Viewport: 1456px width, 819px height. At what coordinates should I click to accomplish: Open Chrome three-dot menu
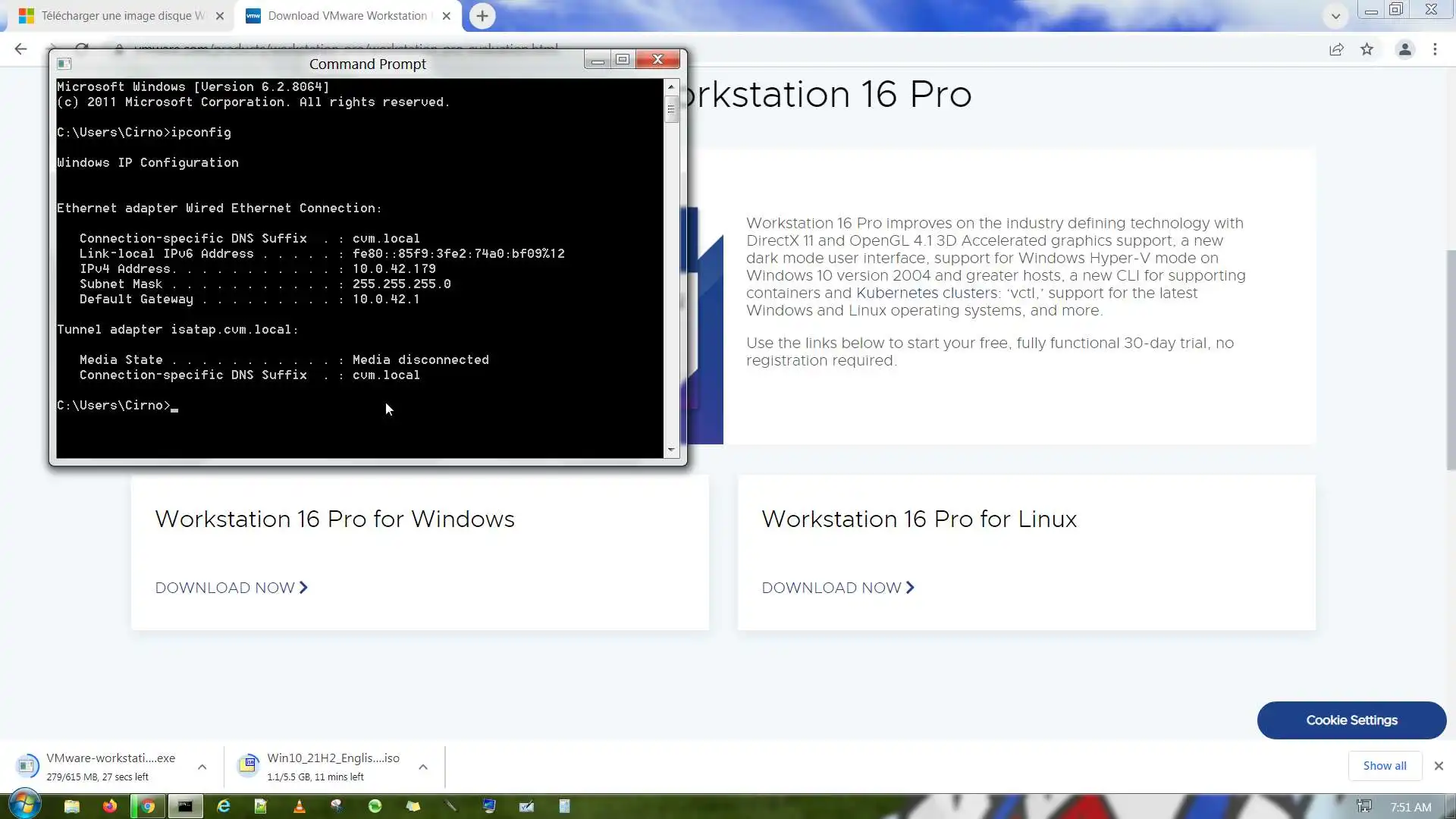[1435, 49]
